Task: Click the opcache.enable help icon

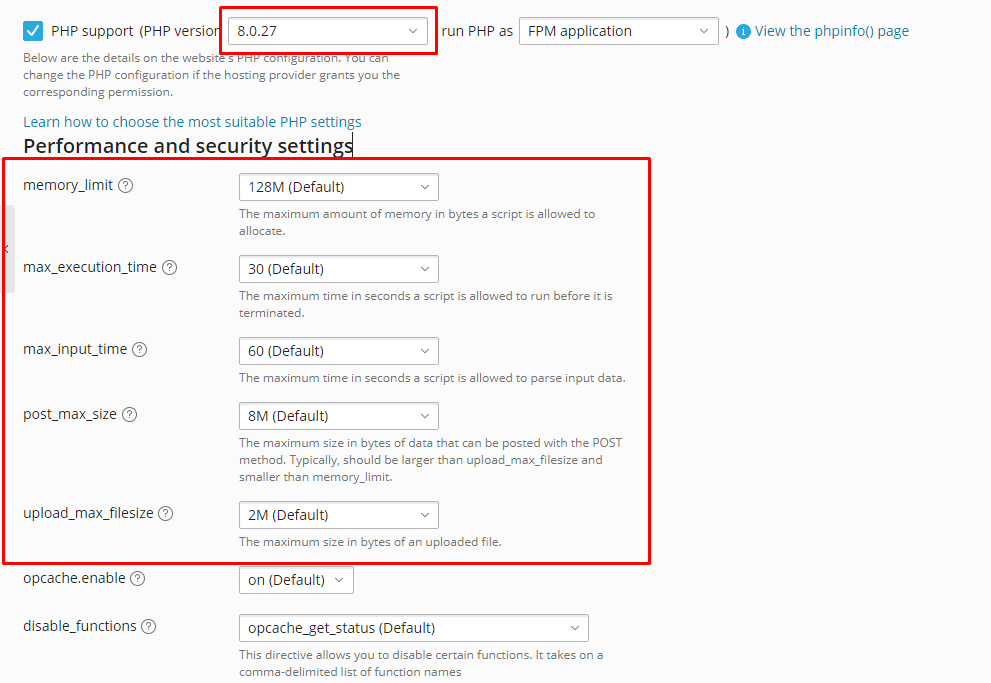Action: (137, 577)
